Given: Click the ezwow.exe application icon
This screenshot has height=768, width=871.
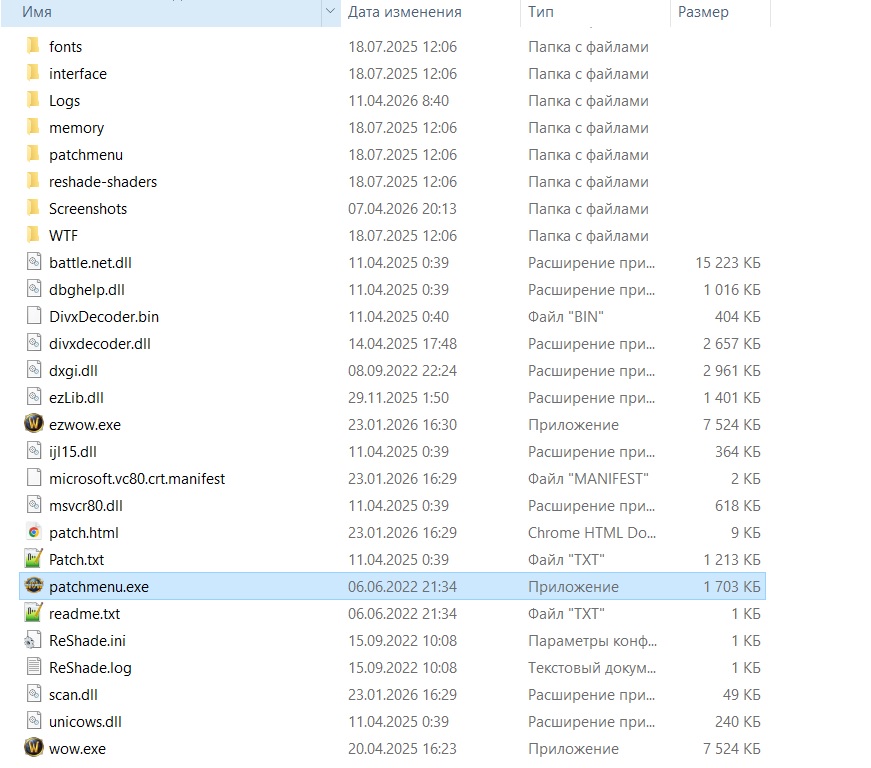Looking at the screenshot, I should (33, 424).
